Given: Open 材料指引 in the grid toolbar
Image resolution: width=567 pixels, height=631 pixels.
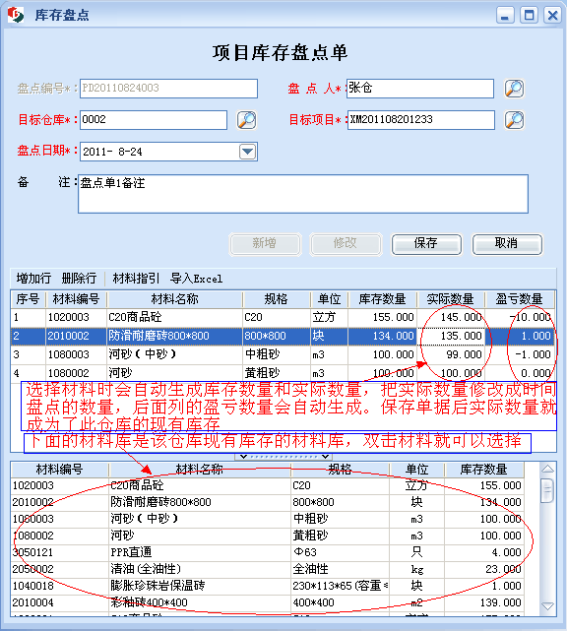Looking at the screenshot, I should pos(136,278).
